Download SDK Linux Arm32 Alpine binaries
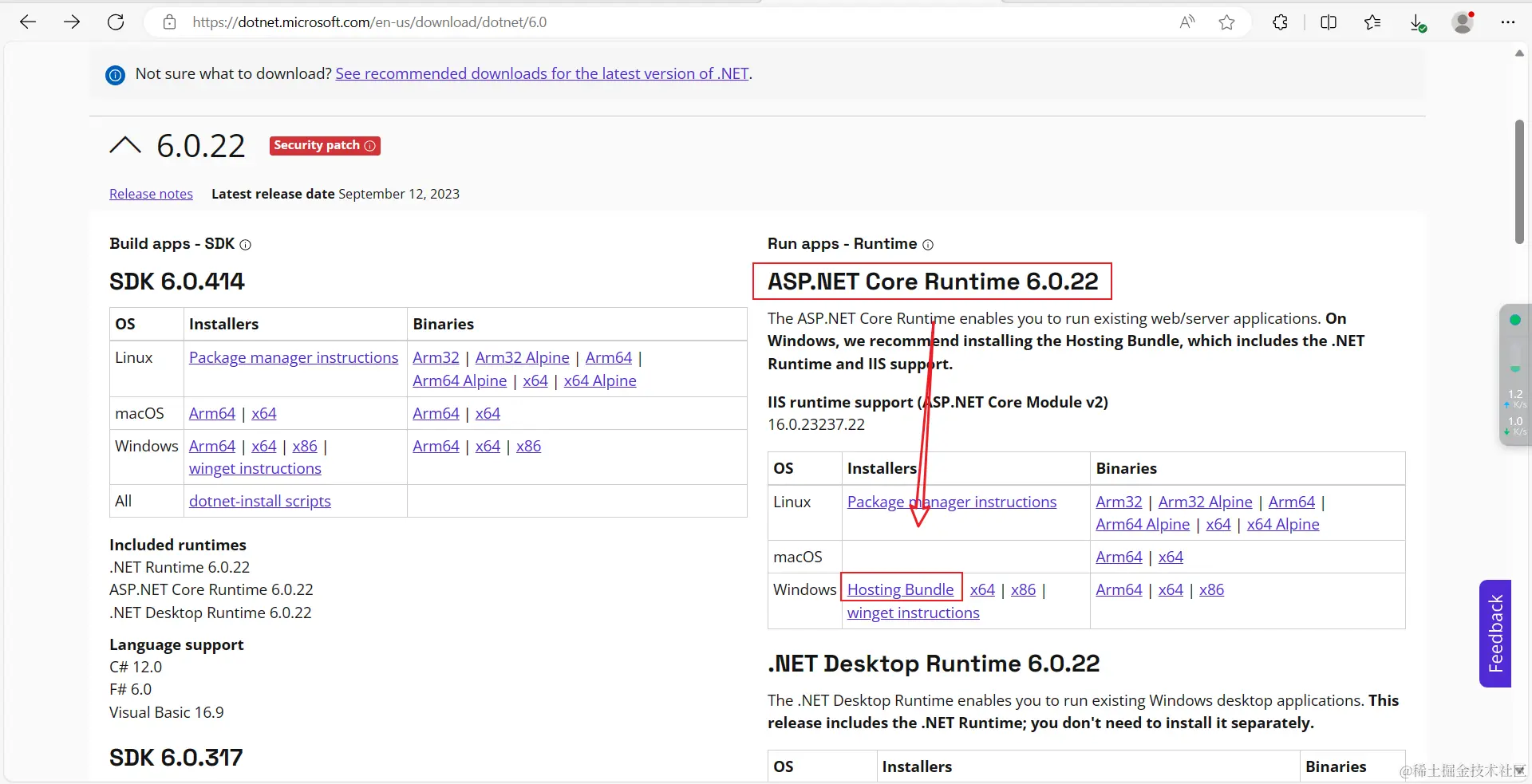 coord(523,357)
